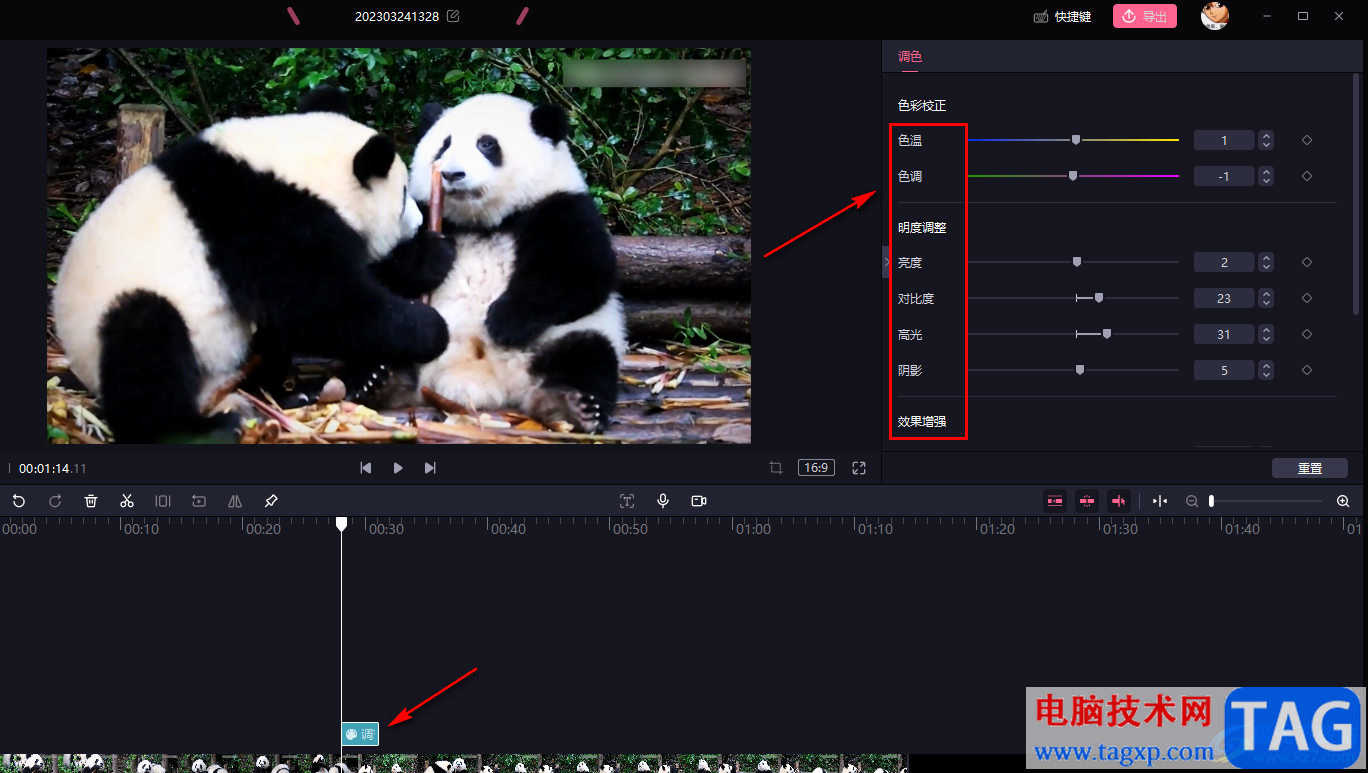Click the reverse playback icon in the toolbar
Screen dimensions: 1368x773
199,501
